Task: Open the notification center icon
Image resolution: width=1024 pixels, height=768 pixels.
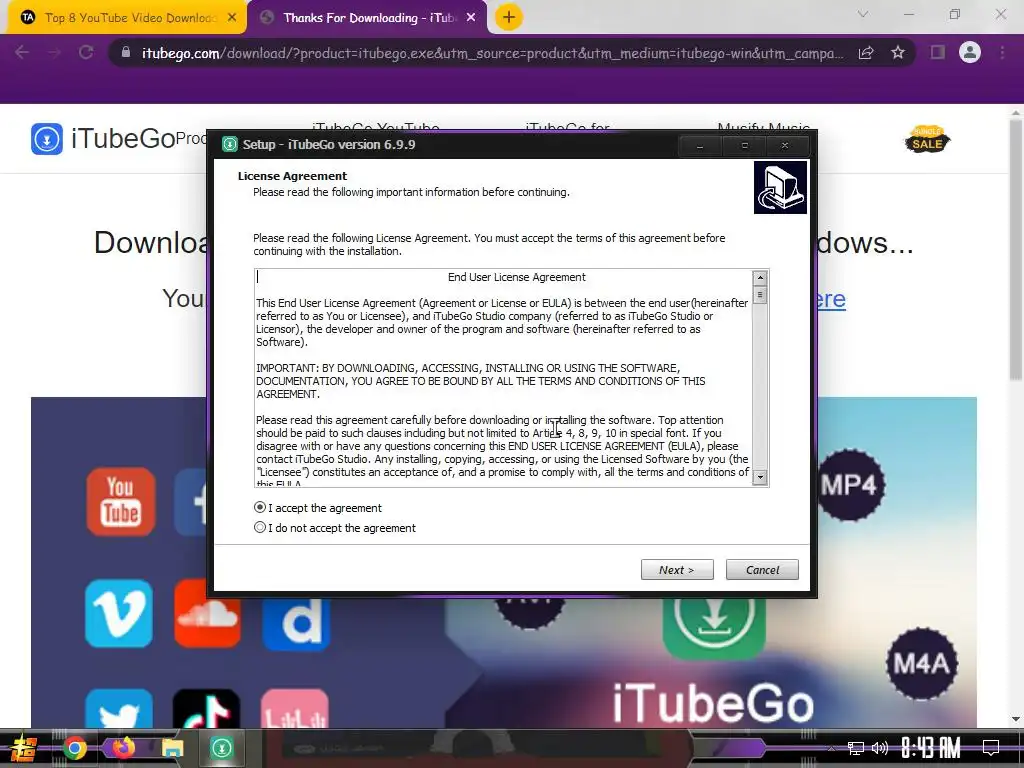Action: [991, 748]
